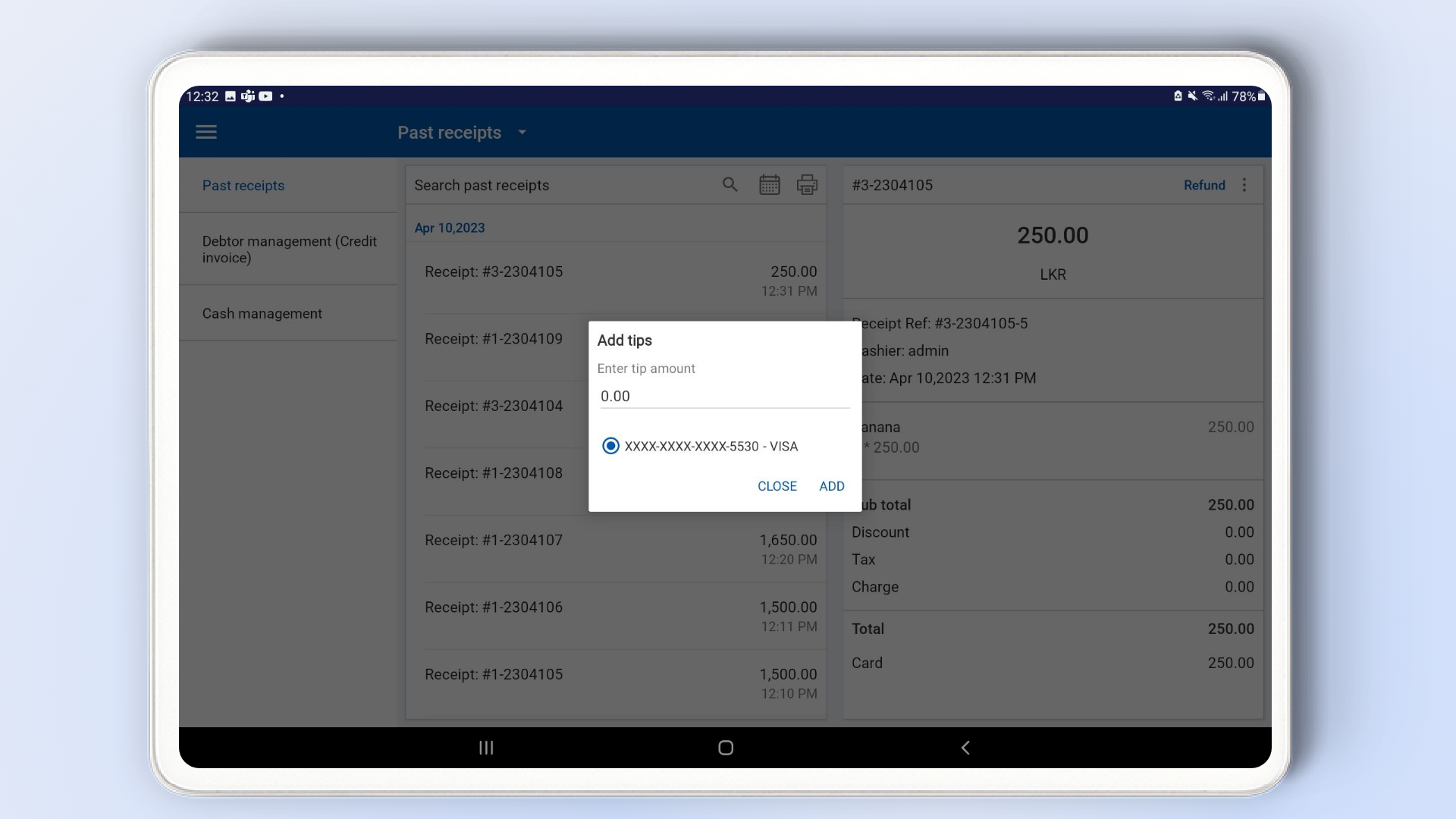1456x819 pixels.
Task: Select Past receipts in the sidebar
Action: click(x=243, y=186)
